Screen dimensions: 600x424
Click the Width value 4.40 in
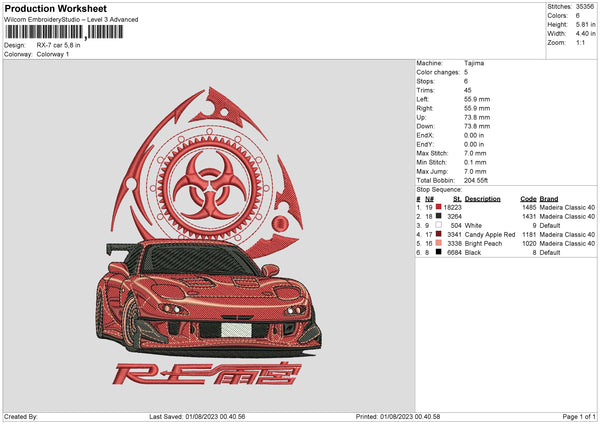(x=585, y=34)
